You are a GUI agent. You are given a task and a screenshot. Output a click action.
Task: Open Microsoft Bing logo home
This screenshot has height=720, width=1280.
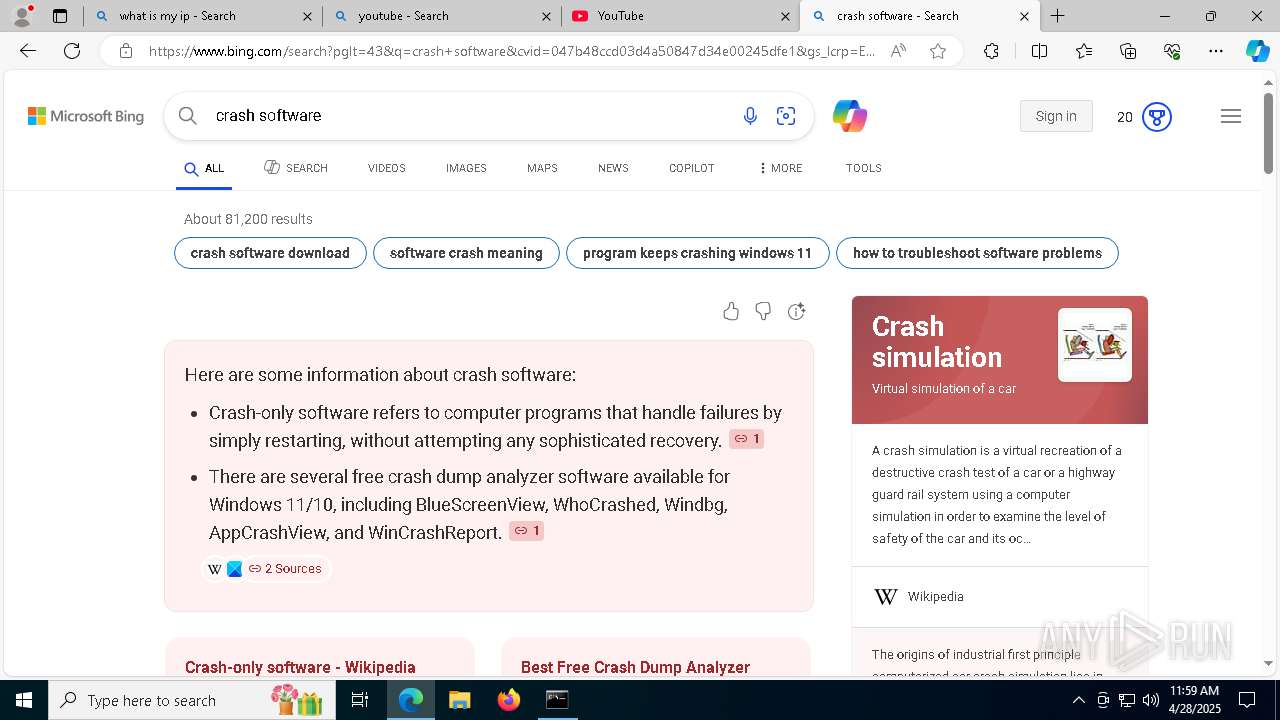coord(86,116)
